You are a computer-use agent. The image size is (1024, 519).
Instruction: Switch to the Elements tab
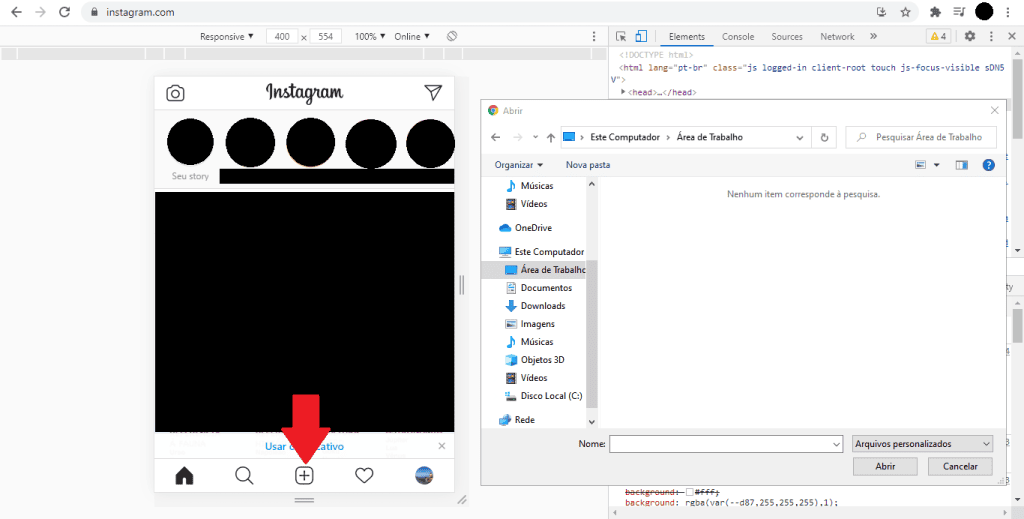686,37
